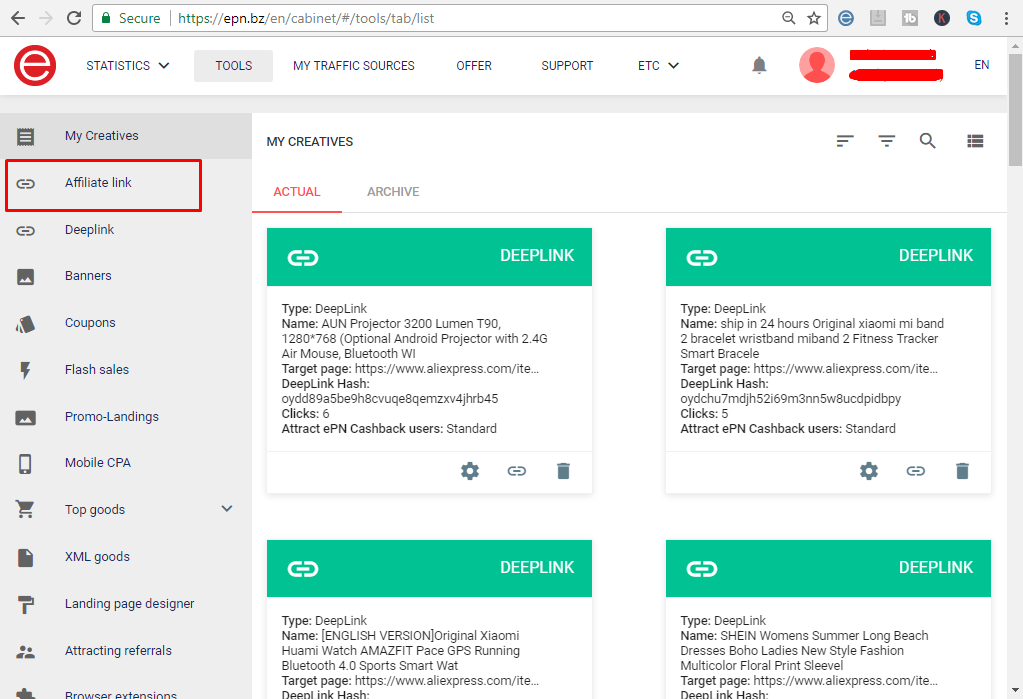Click target page link of SHEIN Womens card

pyautogui.click(x=846, y=681)
